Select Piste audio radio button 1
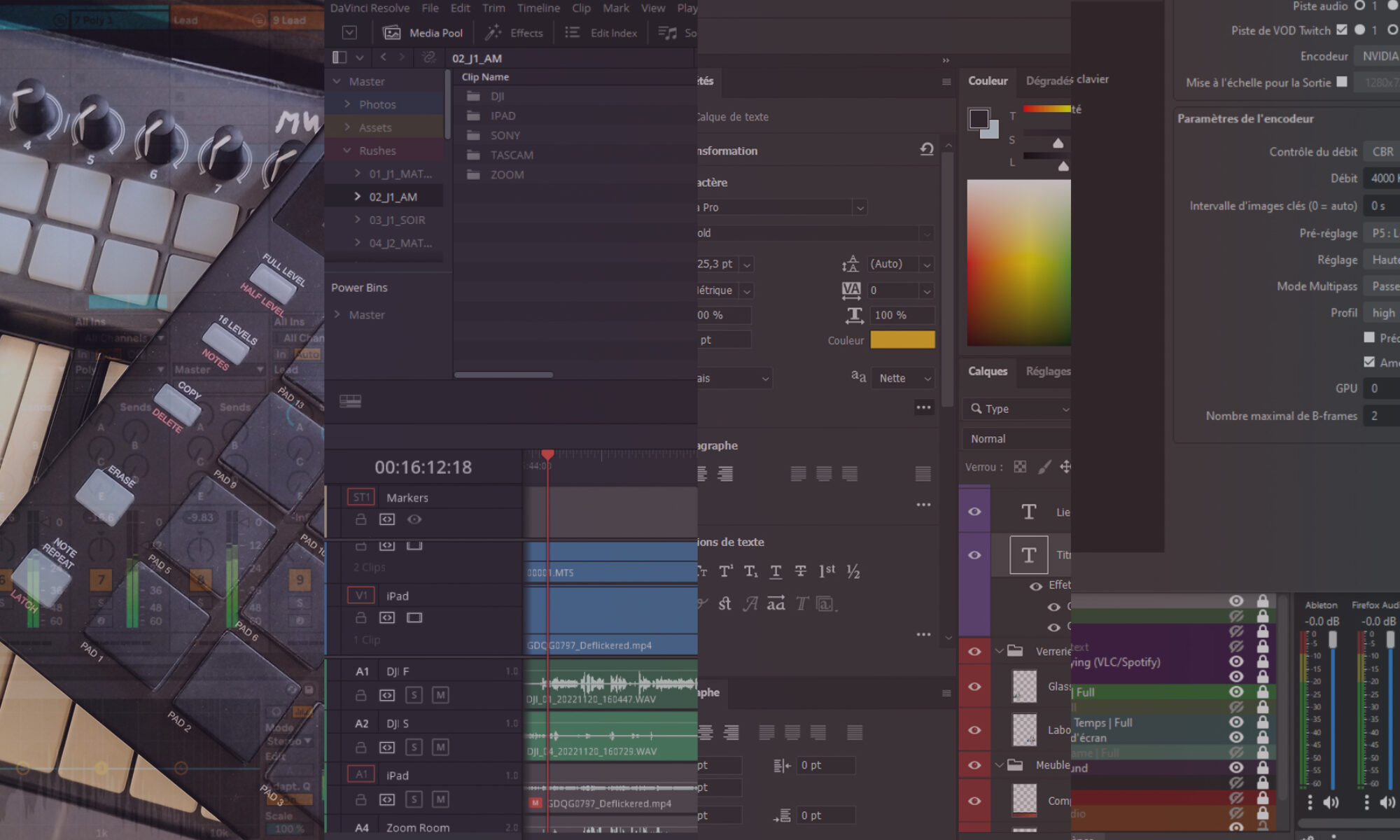 coord(1359,6)
